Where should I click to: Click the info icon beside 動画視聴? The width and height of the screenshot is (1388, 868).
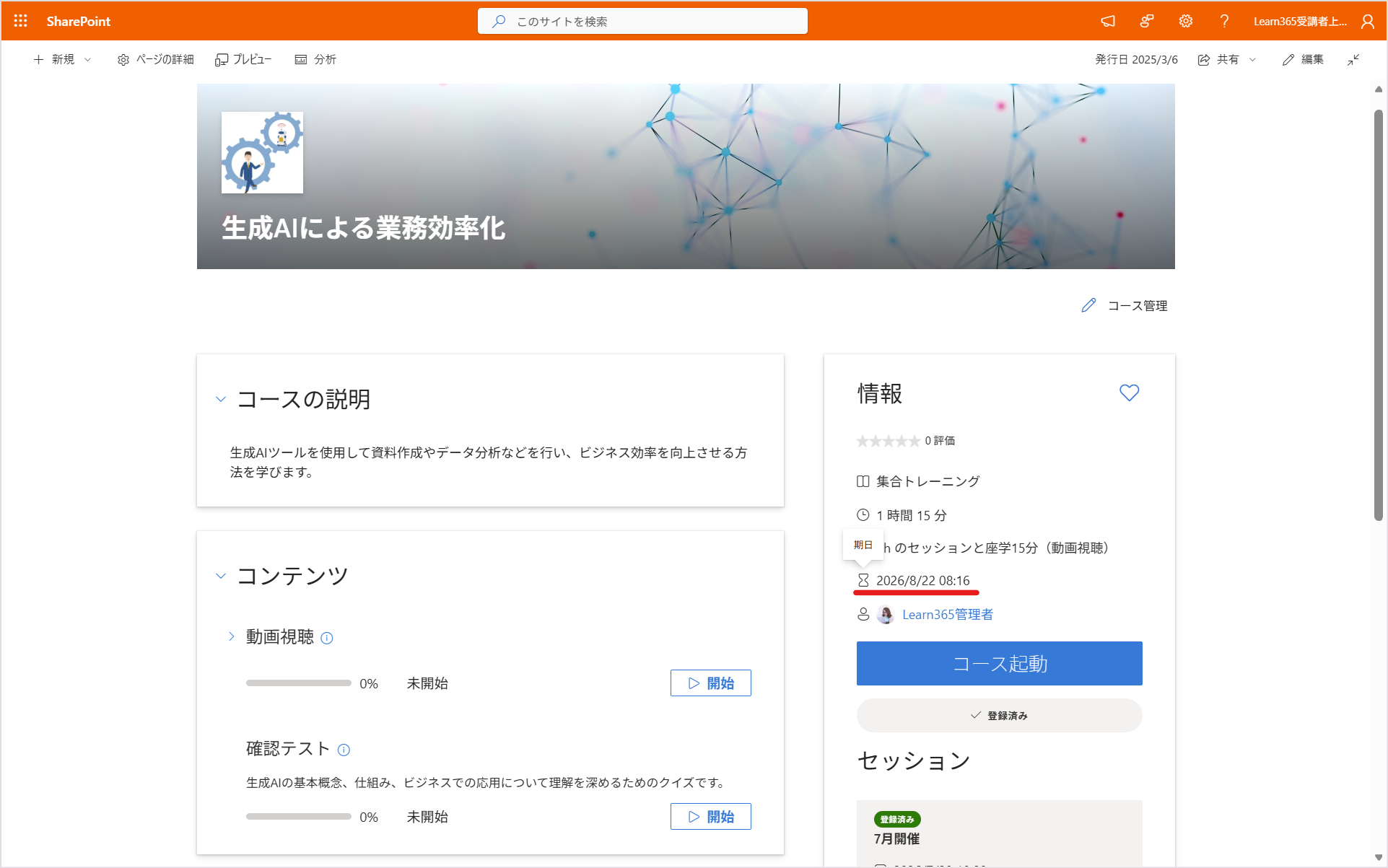[x=327, y=638]
